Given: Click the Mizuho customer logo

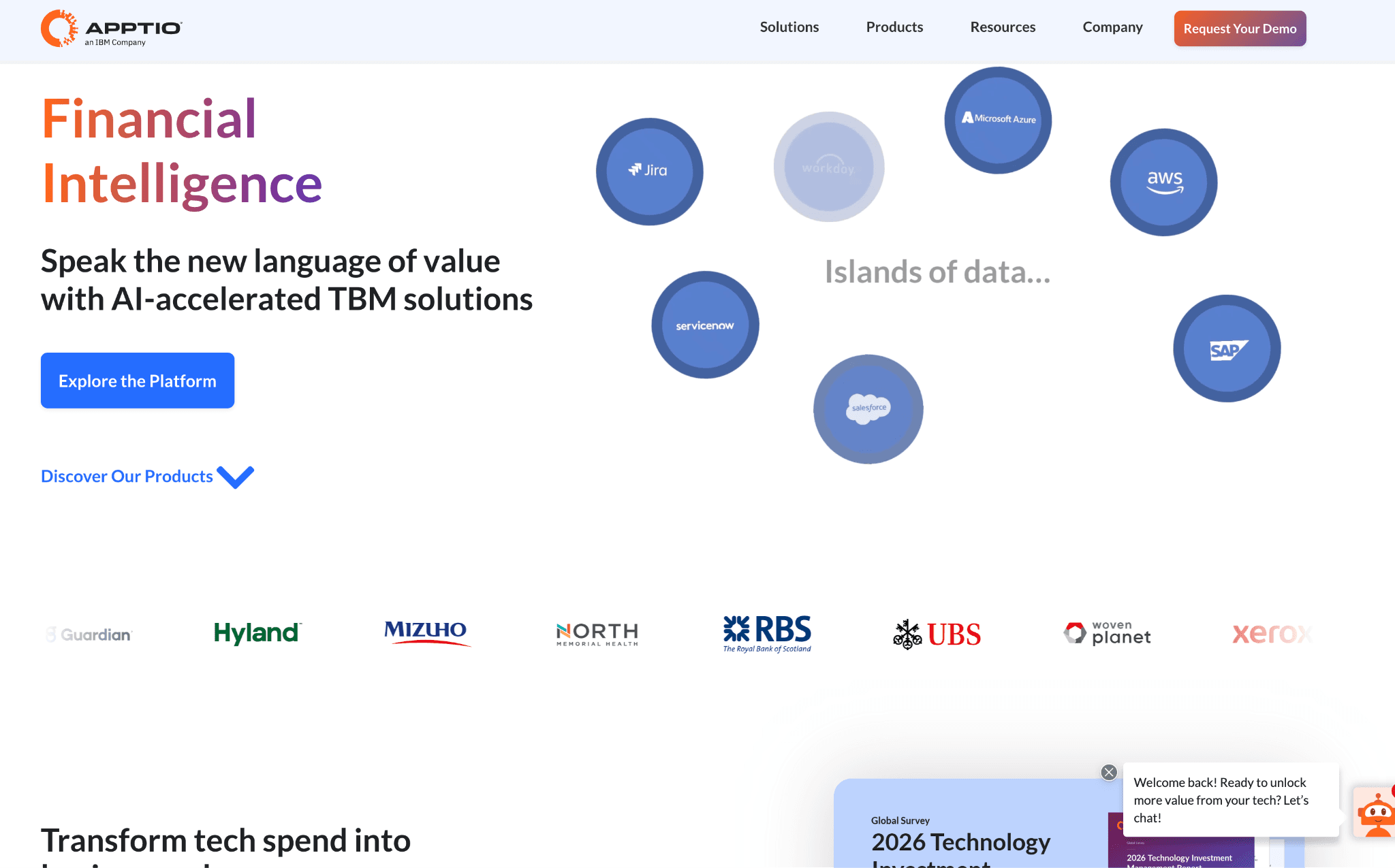Looking at the screenshot, I should point(426,633).
